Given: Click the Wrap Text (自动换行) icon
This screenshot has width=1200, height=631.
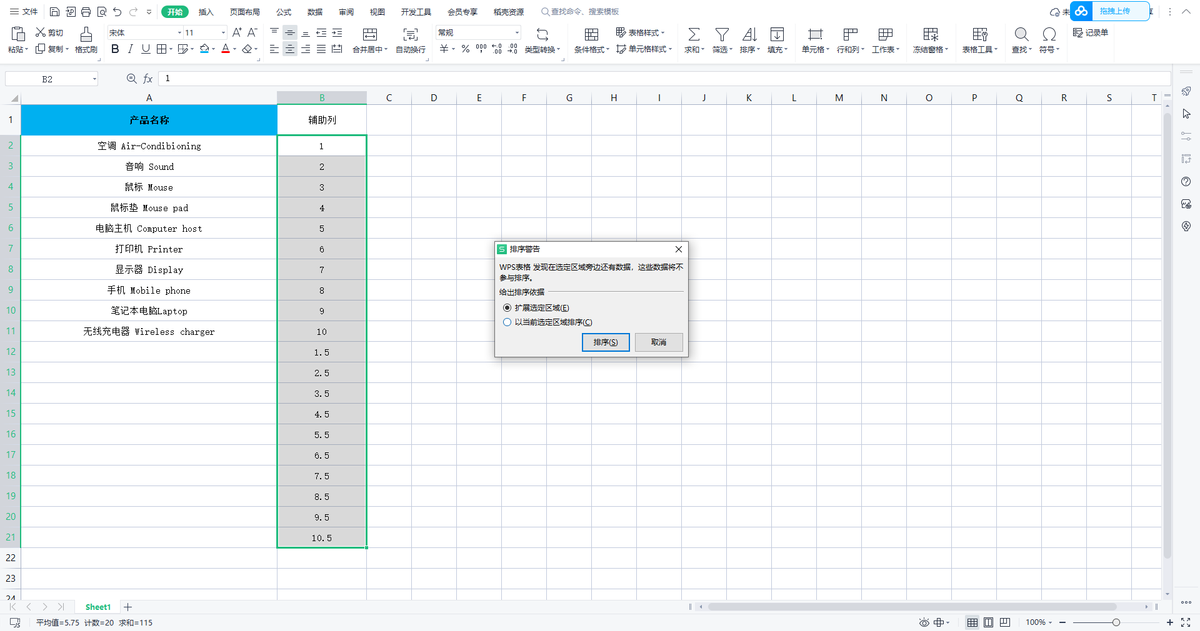Looking at the screenshot, I should (410, 34).
